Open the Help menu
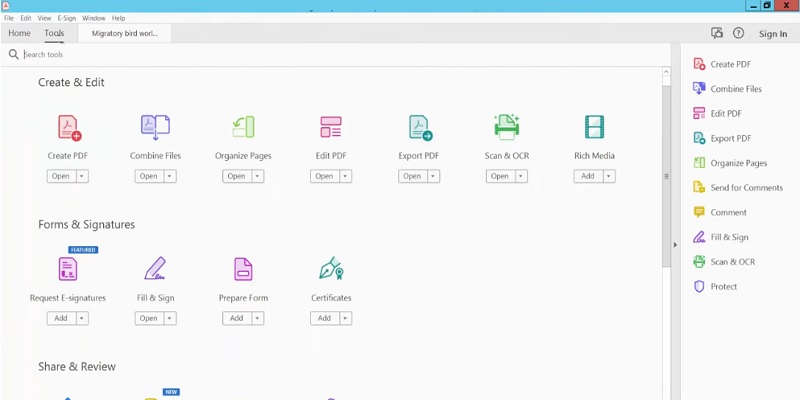The image size is (800, 400). tap(118, 18)
